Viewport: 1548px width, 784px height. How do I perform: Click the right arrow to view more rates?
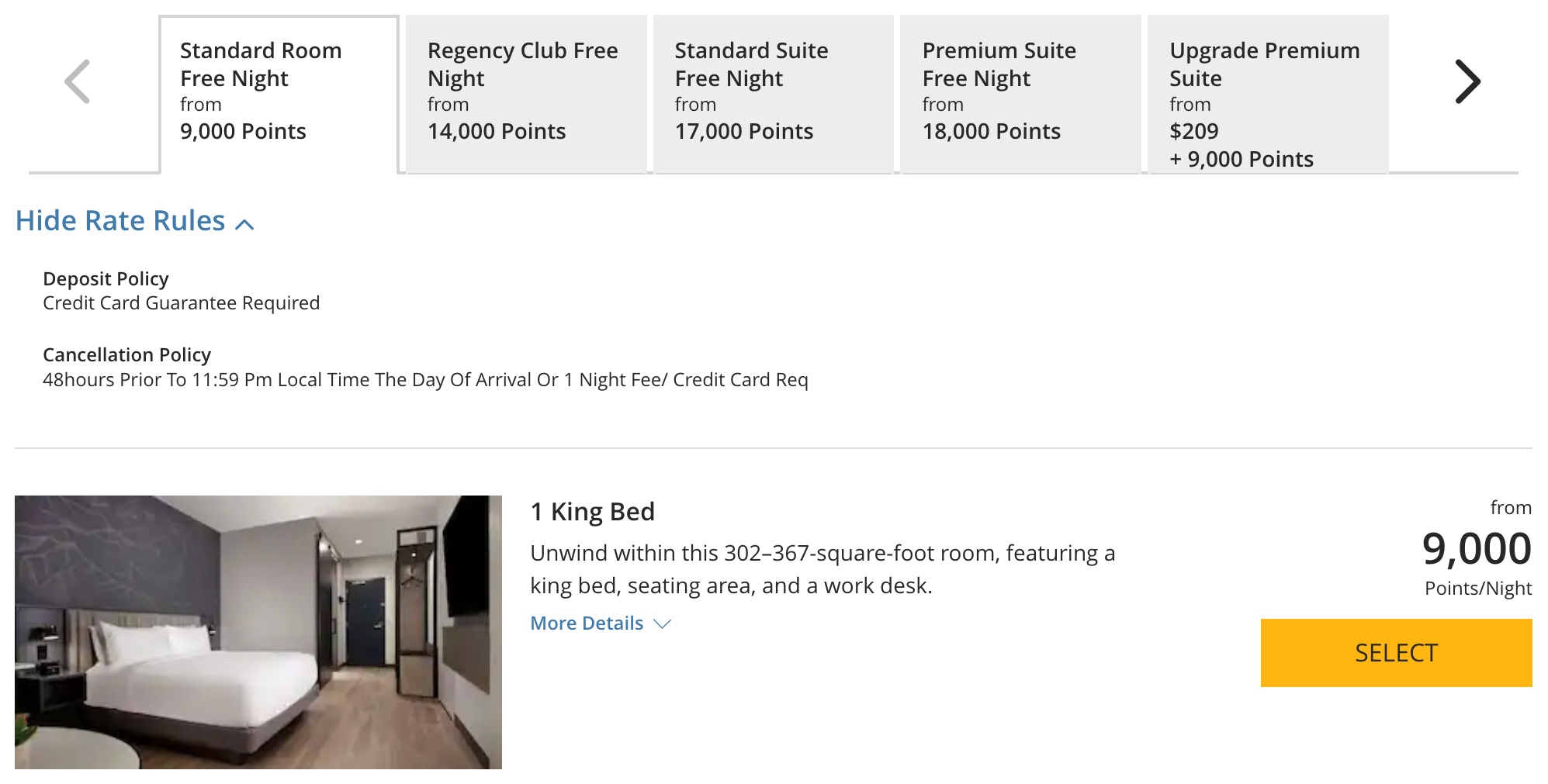1467,81
